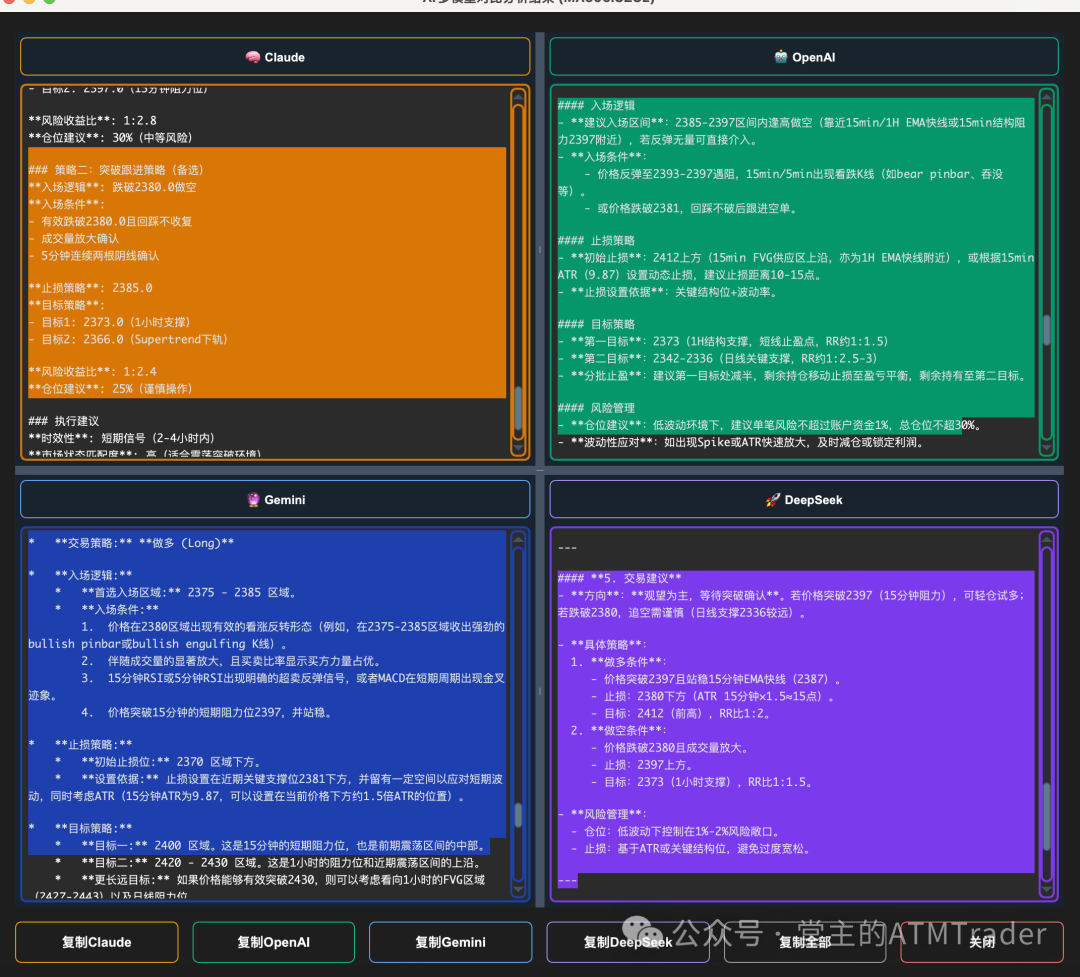Click '价格突破15分钟的短期阻力位2397' line
Screen dimensions: 1080x977
coord(207,712)
